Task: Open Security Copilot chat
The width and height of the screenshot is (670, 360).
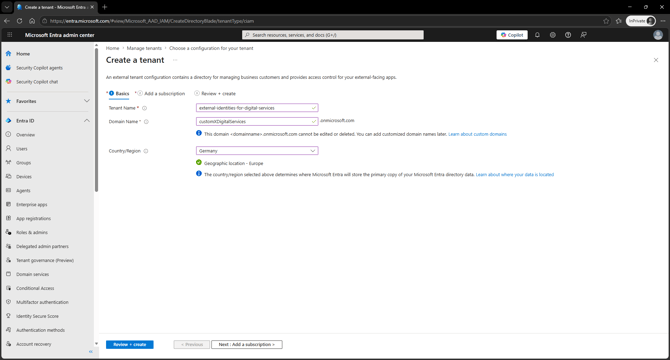Action: (x=37, y=82)
